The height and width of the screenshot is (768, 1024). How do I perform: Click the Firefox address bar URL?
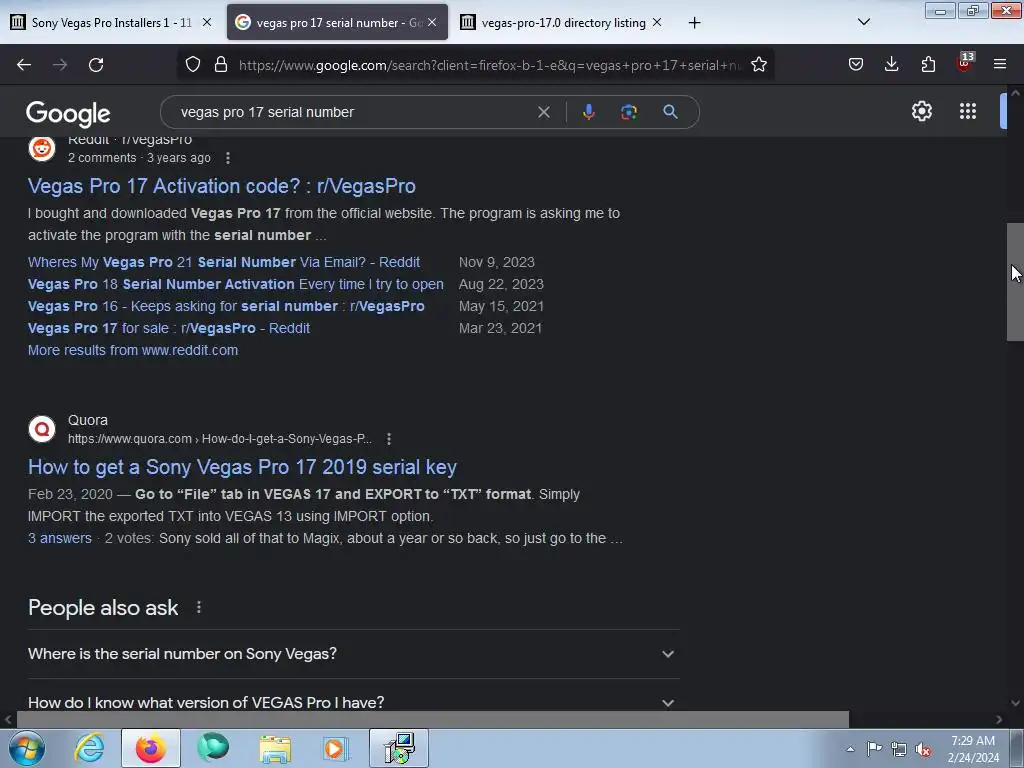pyautogui.click(x=490, y=65)
